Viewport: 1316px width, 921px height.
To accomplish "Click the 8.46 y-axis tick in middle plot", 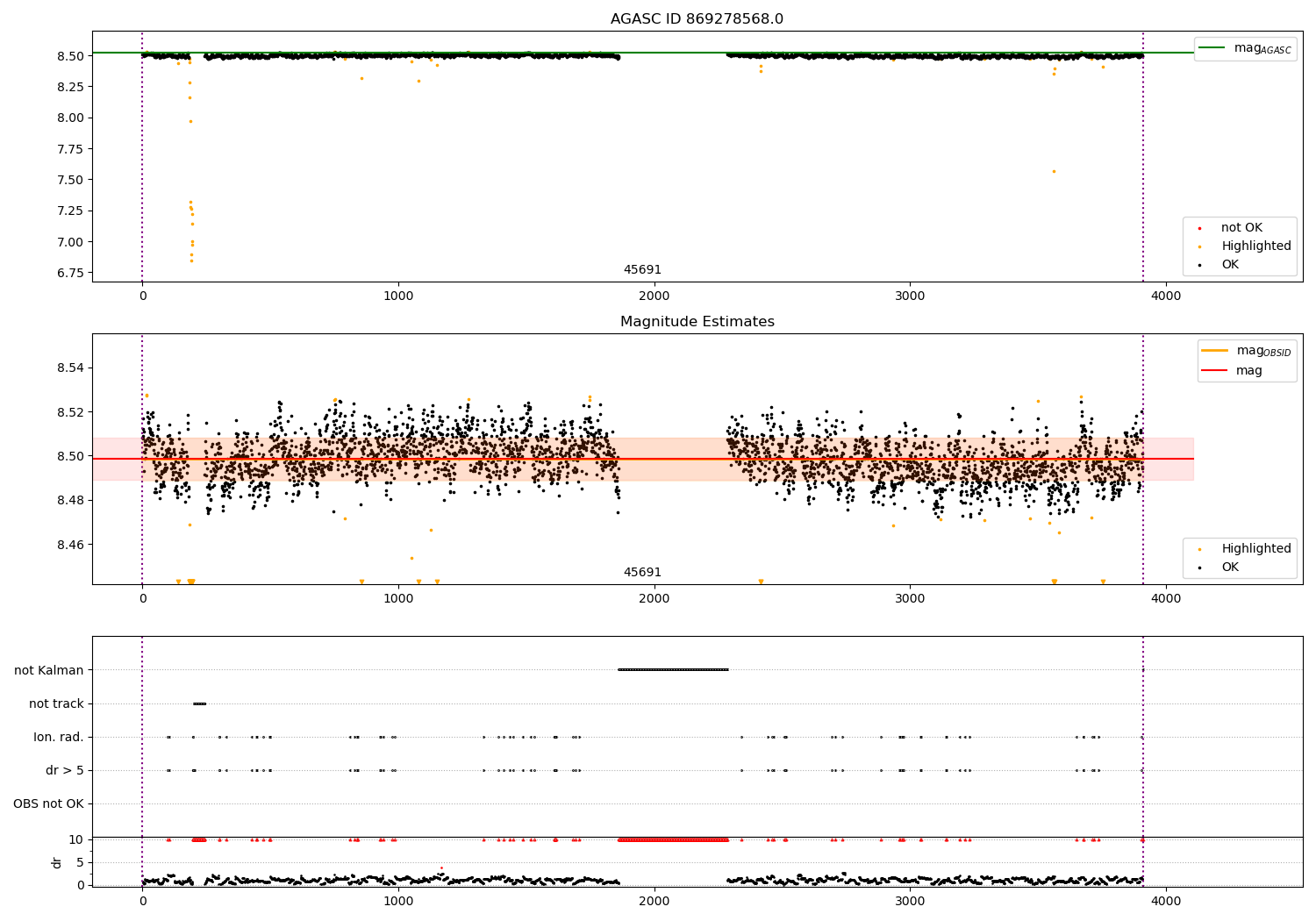I will tap(70, 545).
